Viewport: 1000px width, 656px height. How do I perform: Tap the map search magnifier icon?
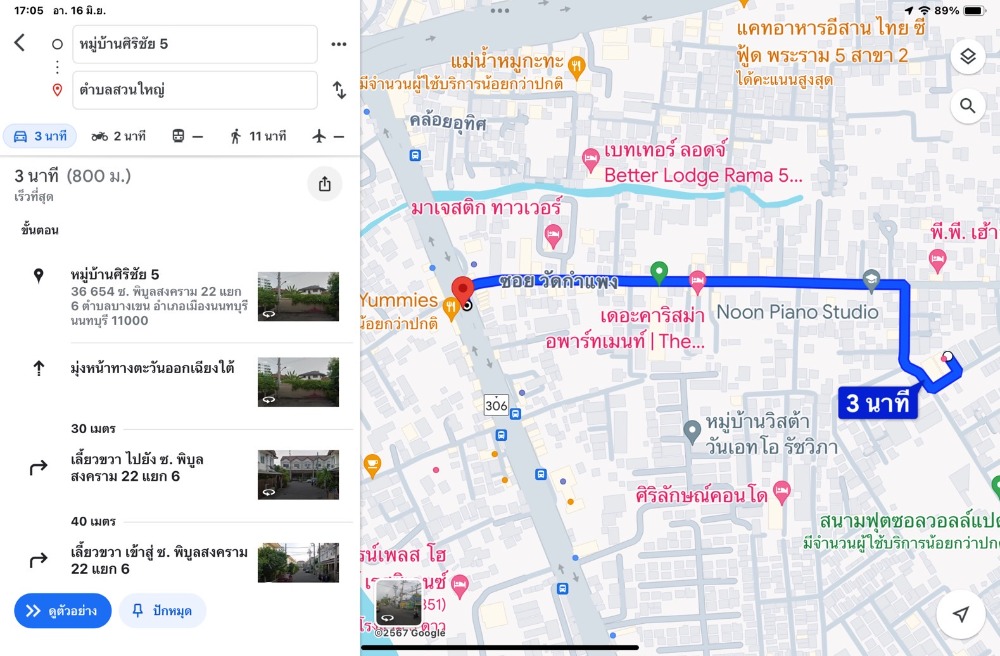(967, 105)
